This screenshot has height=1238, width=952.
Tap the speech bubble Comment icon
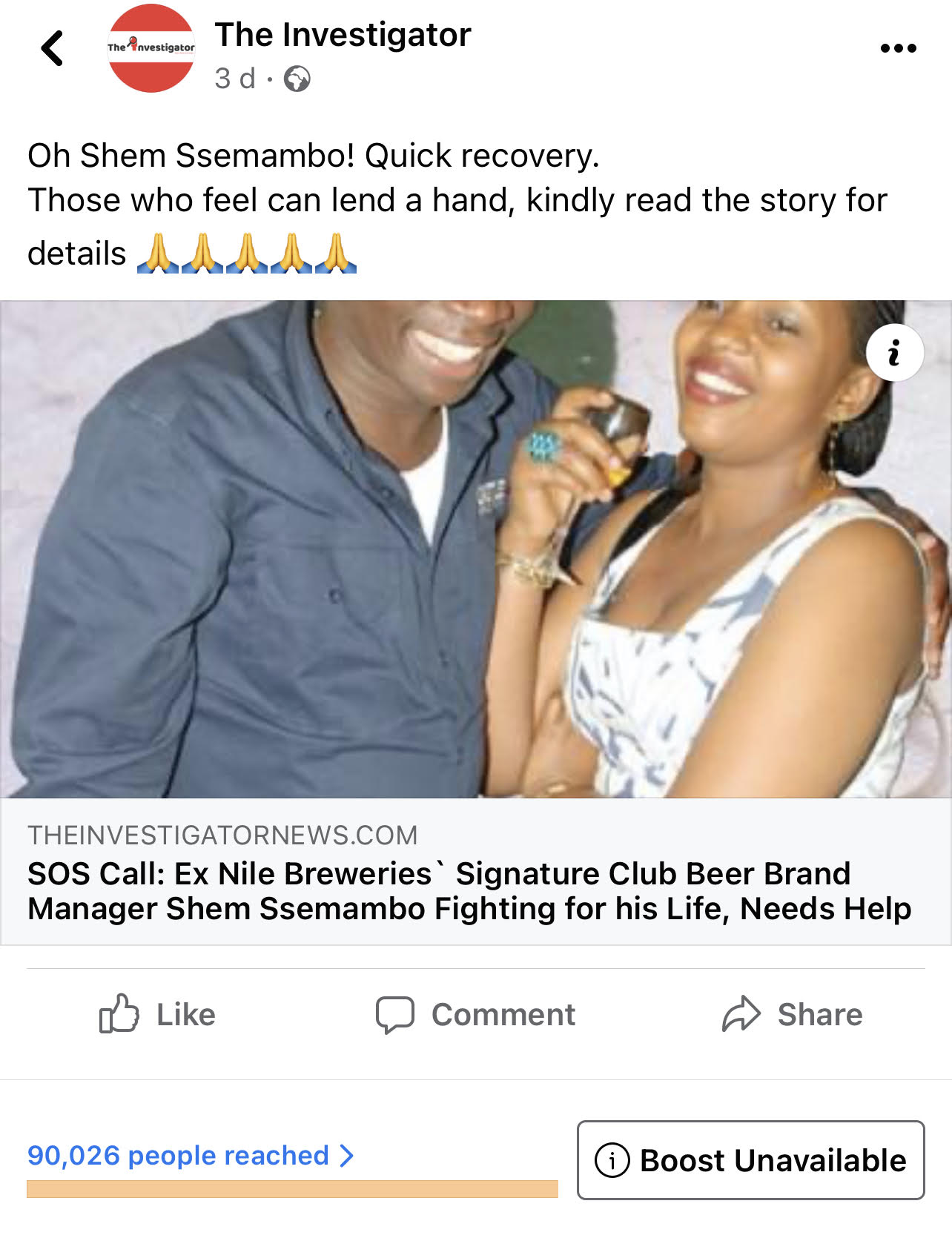coord(394,1014)
